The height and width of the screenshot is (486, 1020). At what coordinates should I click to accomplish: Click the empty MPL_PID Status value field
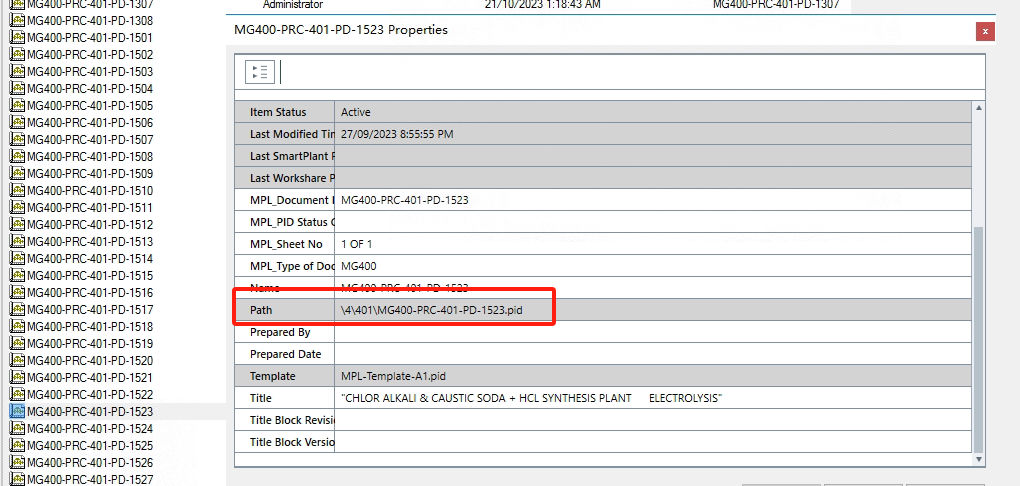[653, 222]
